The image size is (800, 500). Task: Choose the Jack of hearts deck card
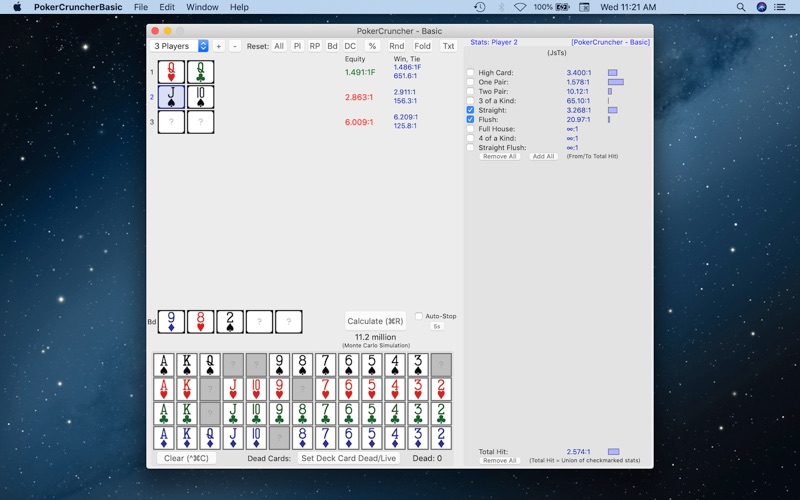pos(233,389)
